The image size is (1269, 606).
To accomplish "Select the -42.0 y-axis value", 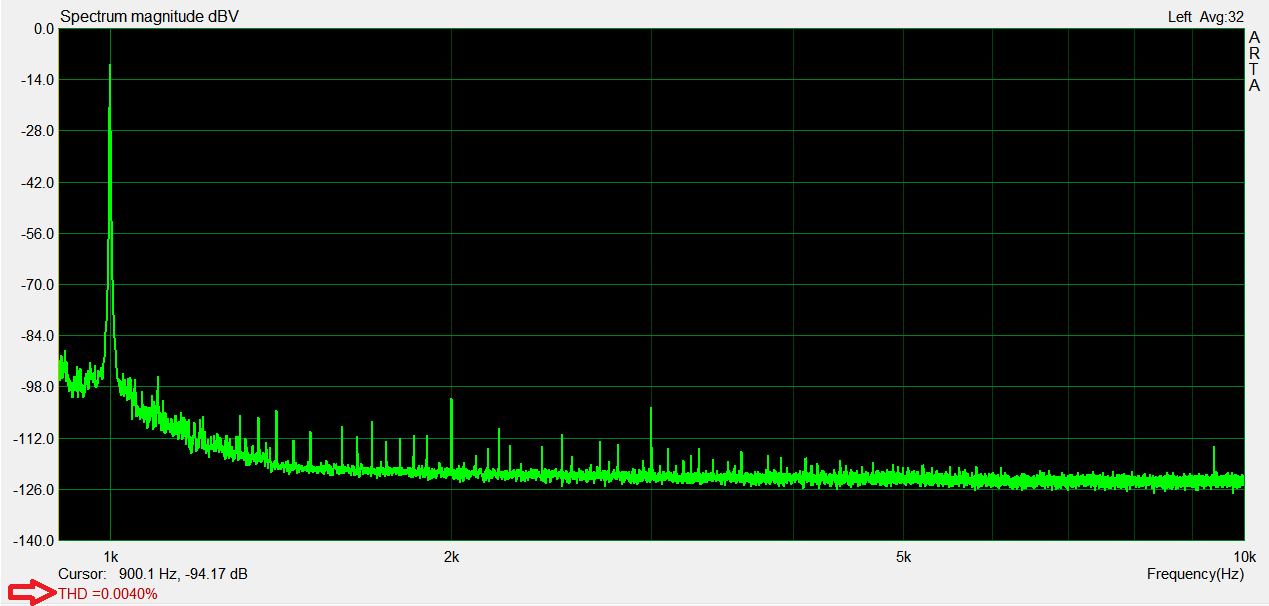I will point(37,183).
